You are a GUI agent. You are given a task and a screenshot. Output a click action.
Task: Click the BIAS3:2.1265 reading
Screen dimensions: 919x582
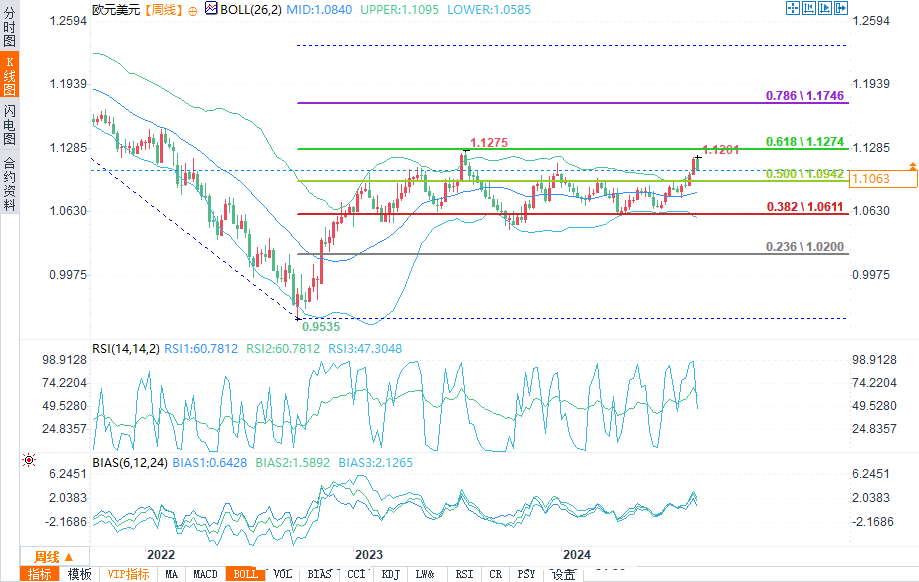click(376, 462)
